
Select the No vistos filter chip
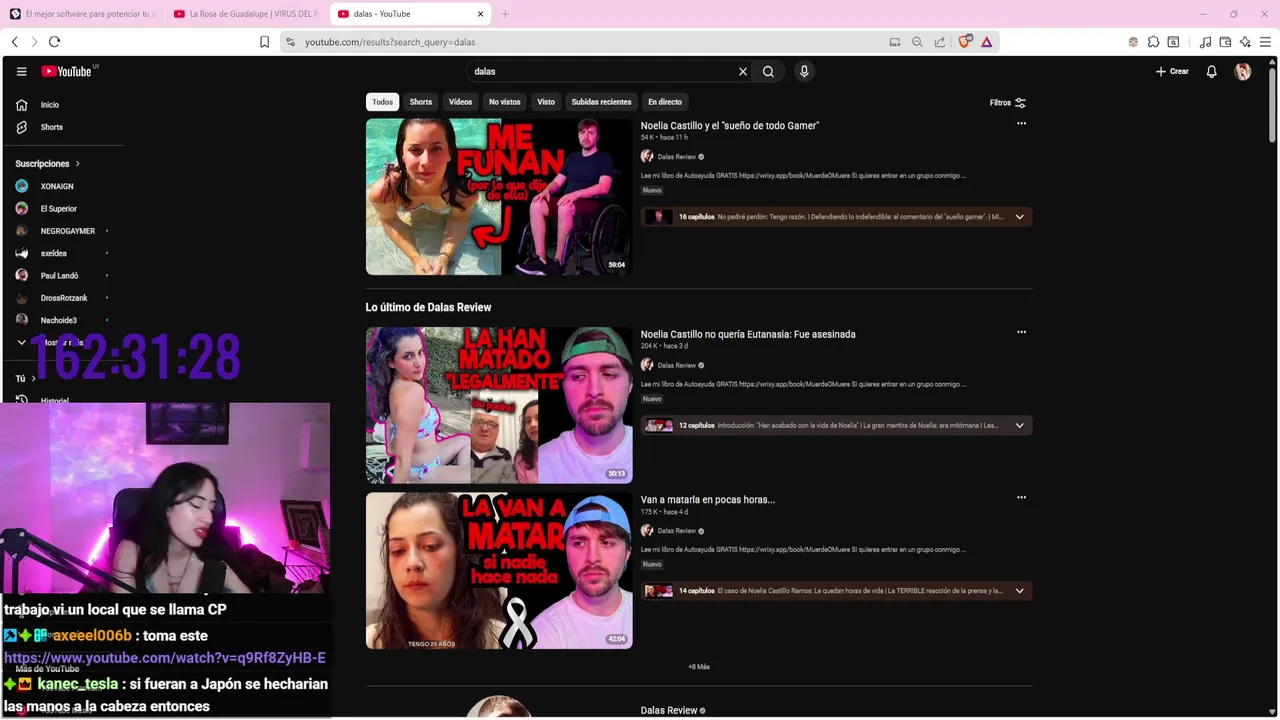click(504, 102)
